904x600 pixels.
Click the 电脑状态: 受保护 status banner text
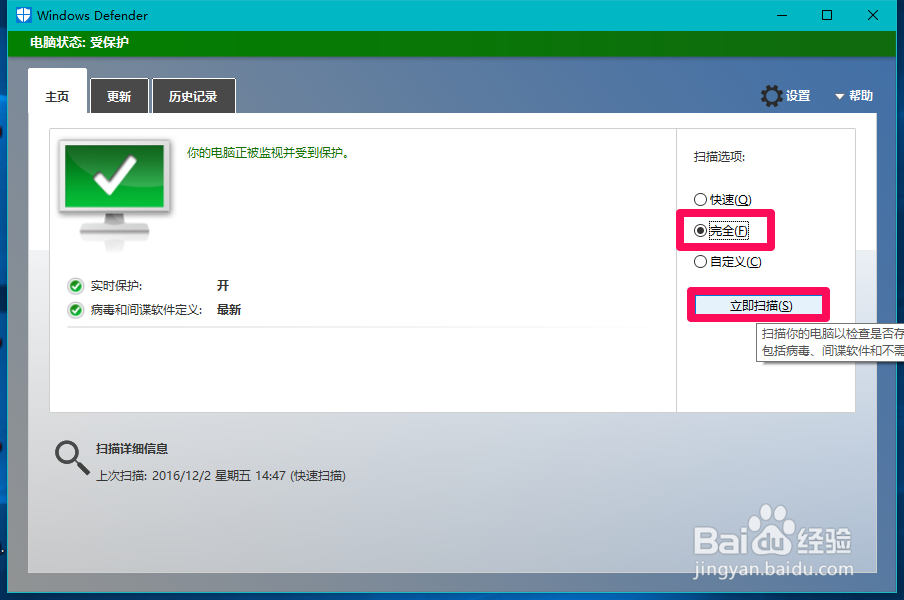pos(80,42)
